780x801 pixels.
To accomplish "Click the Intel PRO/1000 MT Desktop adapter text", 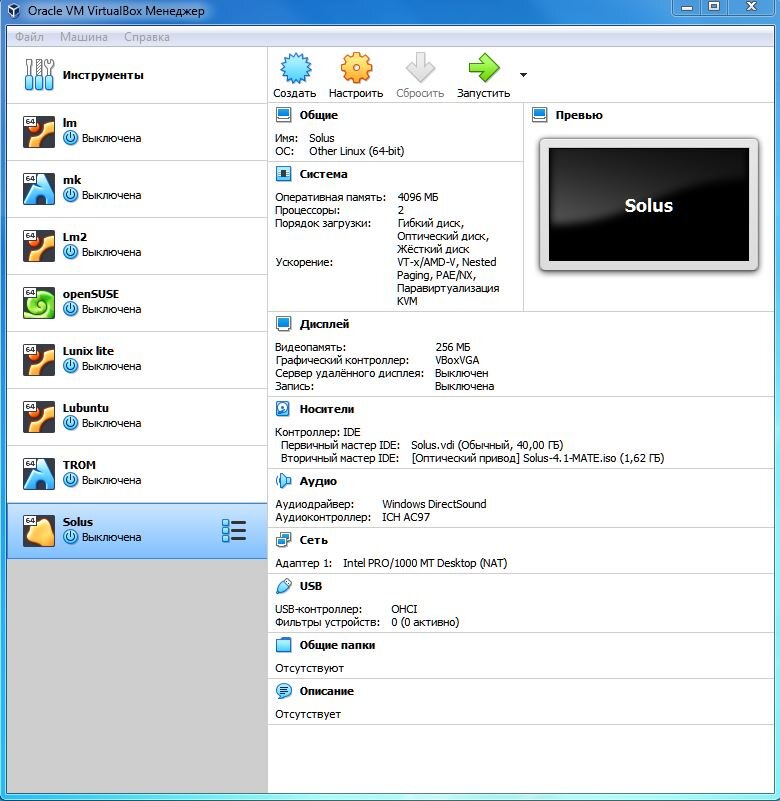I will tap(425, 563).
